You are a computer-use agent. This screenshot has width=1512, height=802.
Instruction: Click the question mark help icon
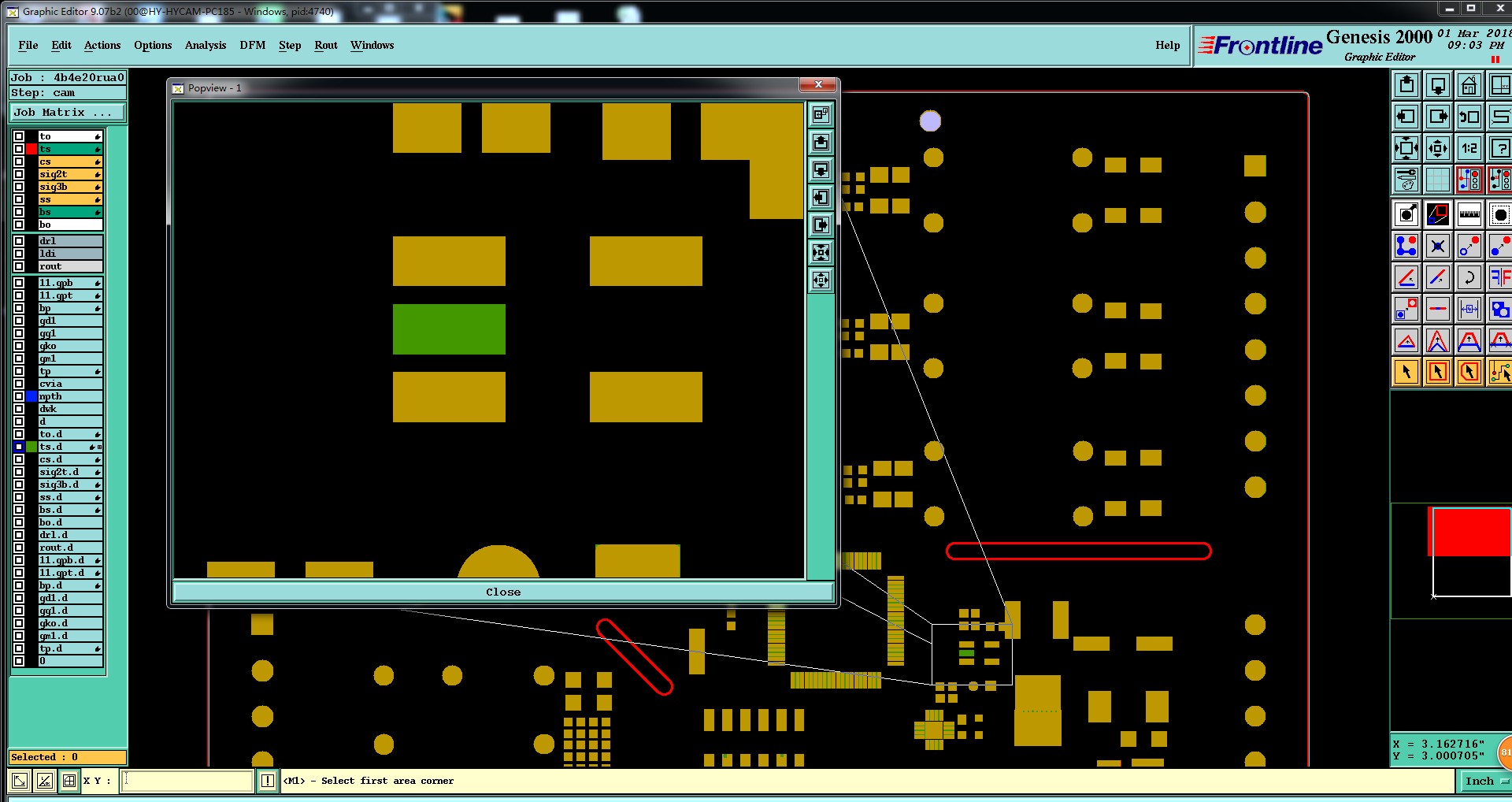[x=1500, y=148]
